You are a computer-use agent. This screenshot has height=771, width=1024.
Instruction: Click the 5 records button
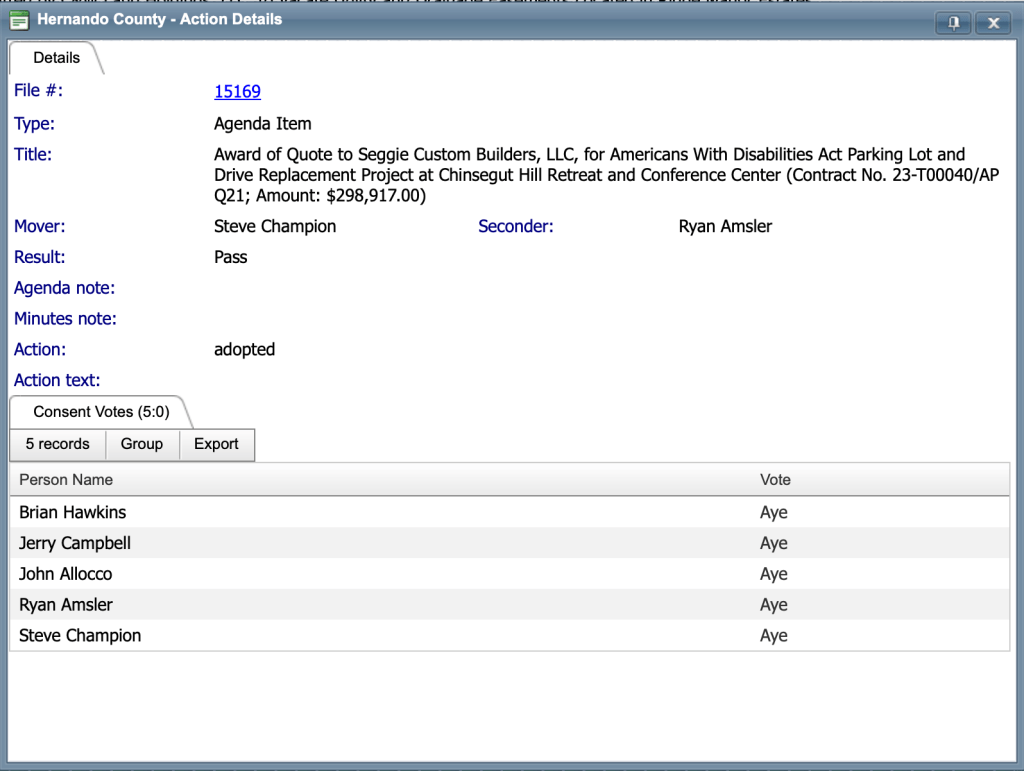pos(57,444)
